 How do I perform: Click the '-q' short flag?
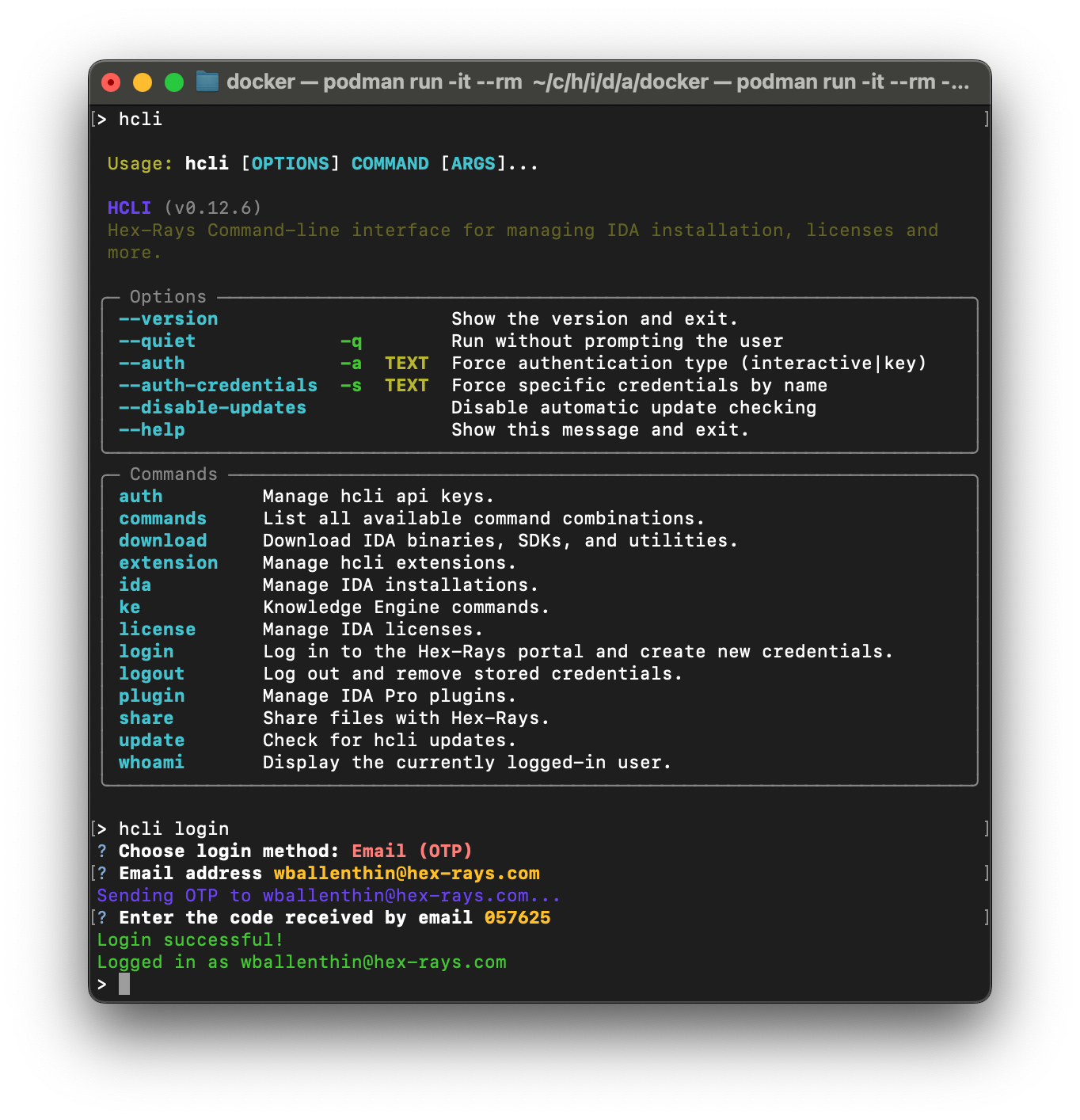[351, 341]
